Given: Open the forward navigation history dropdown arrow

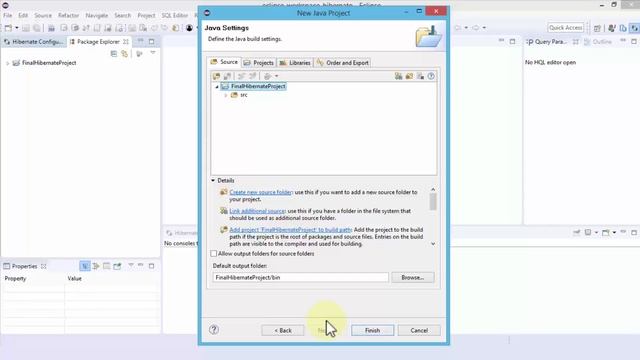Looking at the screenshot, I should click(x=484, y=28).
